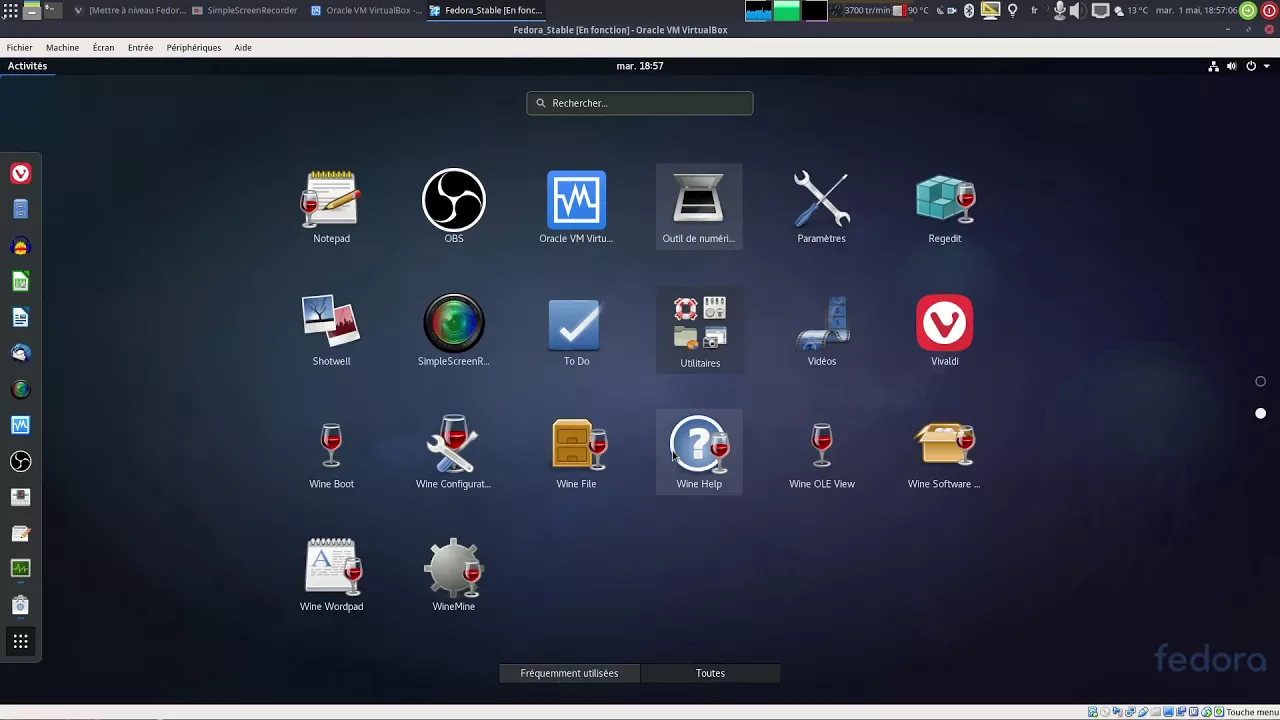Open the system monitor dock icon

click(20, 569)
